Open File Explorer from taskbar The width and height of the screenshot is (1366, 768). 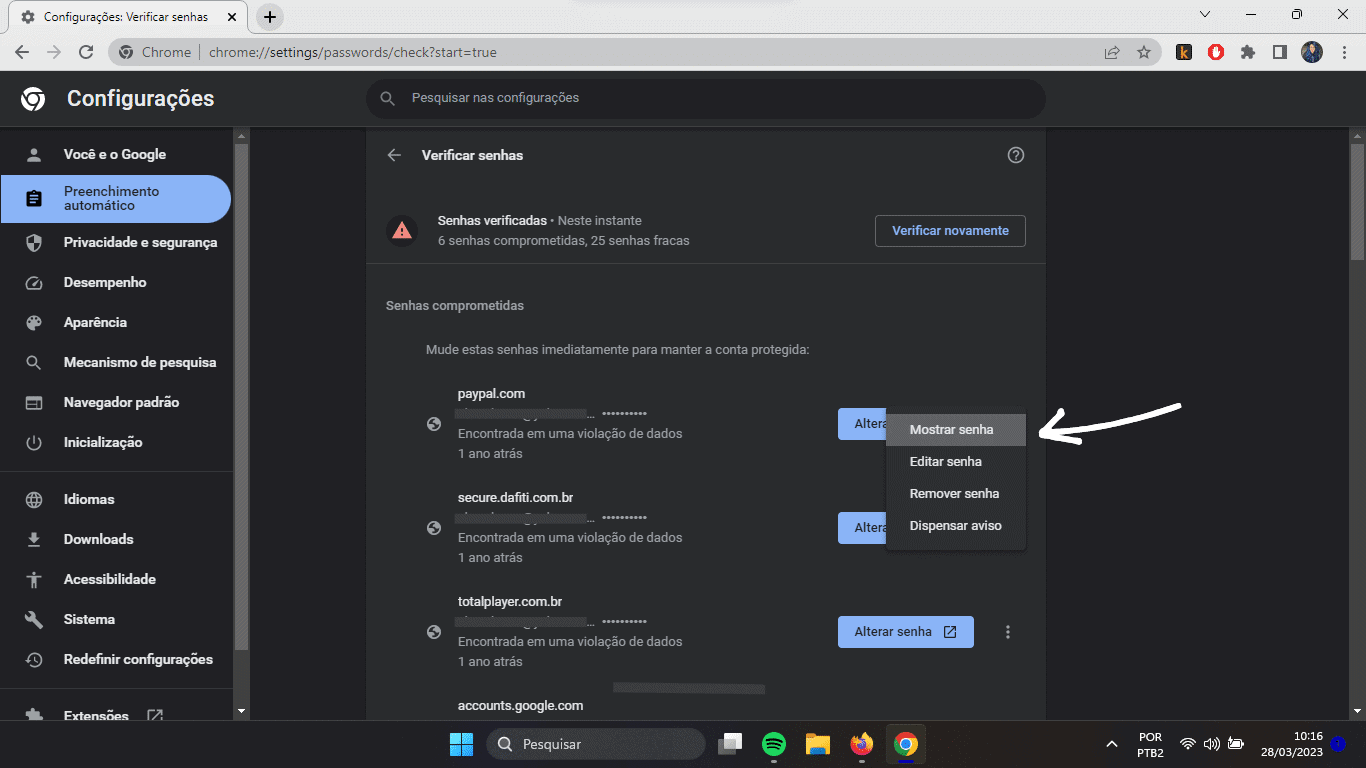[818, 744]
